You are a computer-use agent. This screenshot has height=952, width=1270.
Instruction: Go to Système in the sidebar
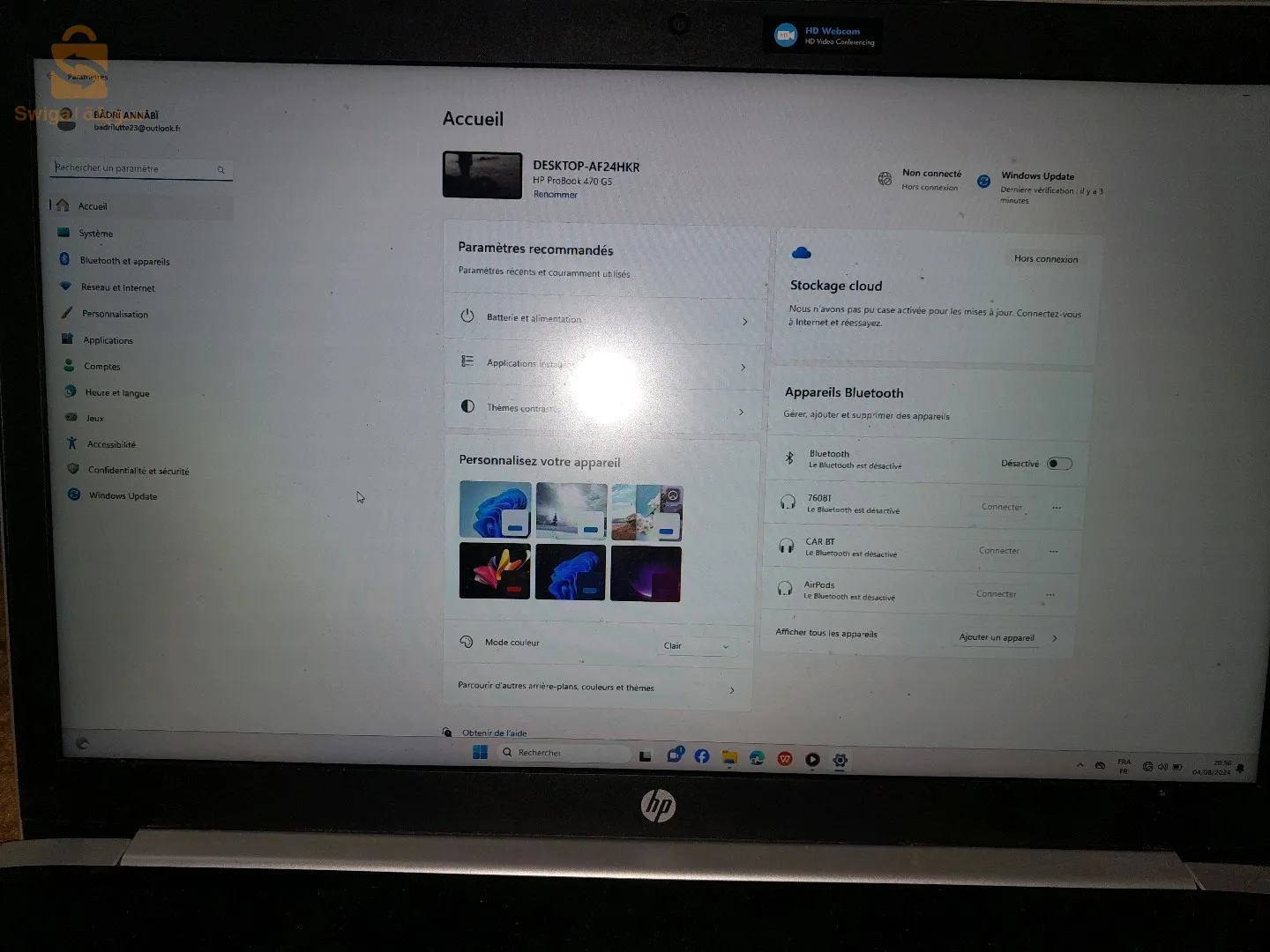96,234
